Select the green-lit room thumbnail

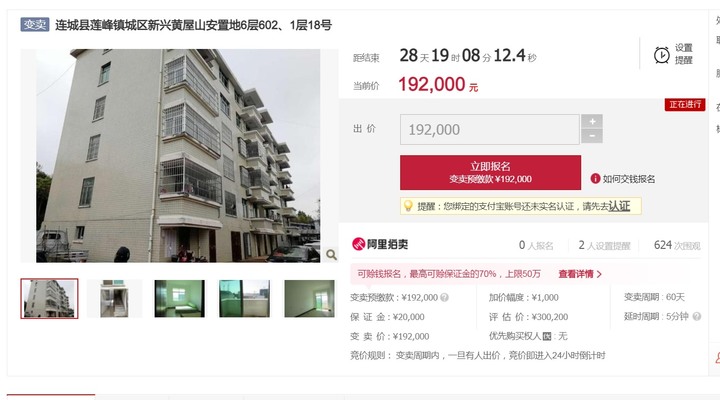tap(180, 299)
